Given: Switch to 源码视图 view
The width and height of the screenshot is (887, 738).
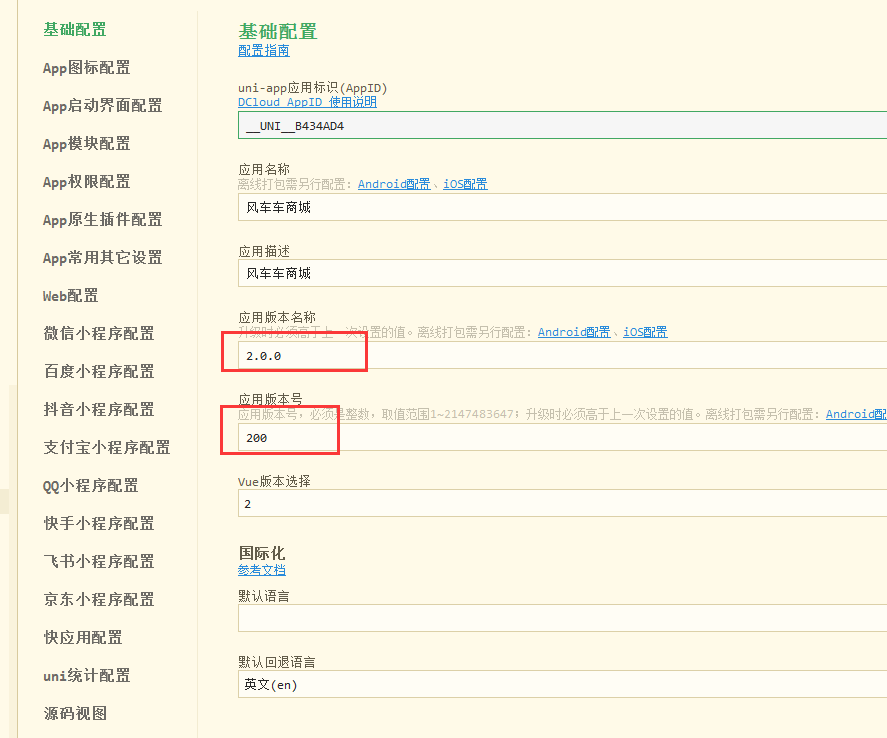Looking at the screenshot, I should pos(74,713).
